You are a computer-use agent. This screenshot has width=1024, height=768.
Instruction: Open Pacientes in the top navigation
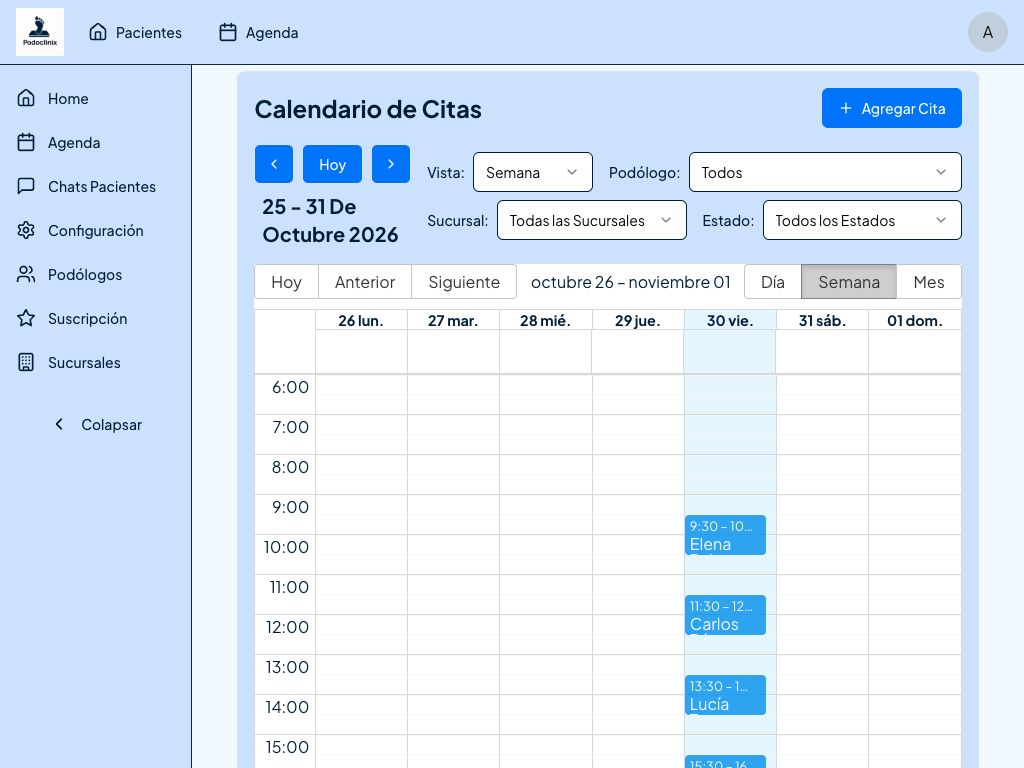tap(135, 33)
